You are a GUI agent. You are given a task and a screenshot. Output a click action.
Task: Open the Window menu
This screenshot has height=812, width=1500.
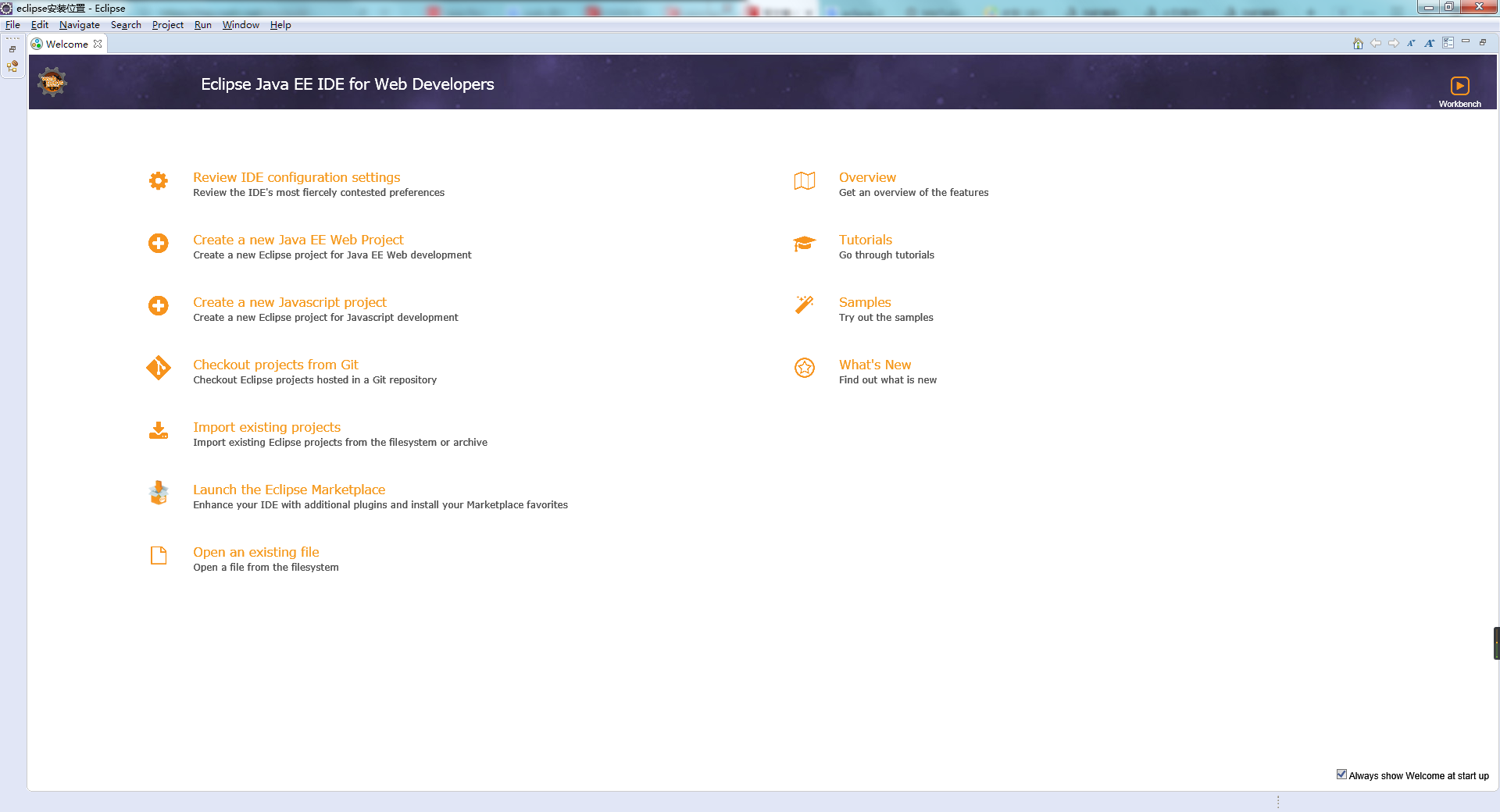click(x=241, y=25)
